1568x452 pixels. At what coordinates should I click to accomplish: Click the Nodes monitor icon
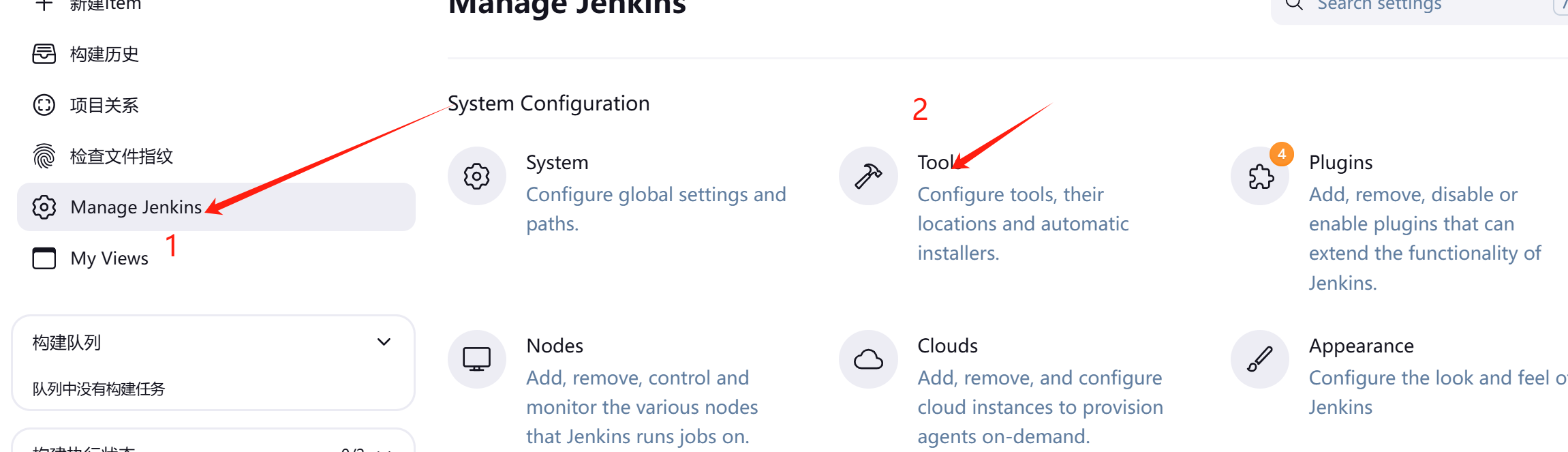[476, 359]
